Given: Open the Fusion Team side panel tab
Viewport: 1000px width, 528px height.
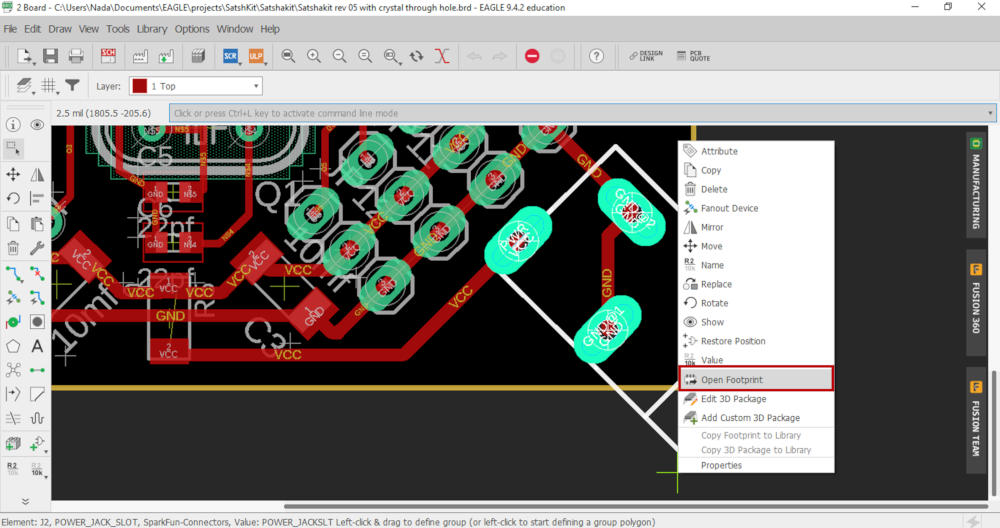Looking at the screenshot, I should pos(976,420).
